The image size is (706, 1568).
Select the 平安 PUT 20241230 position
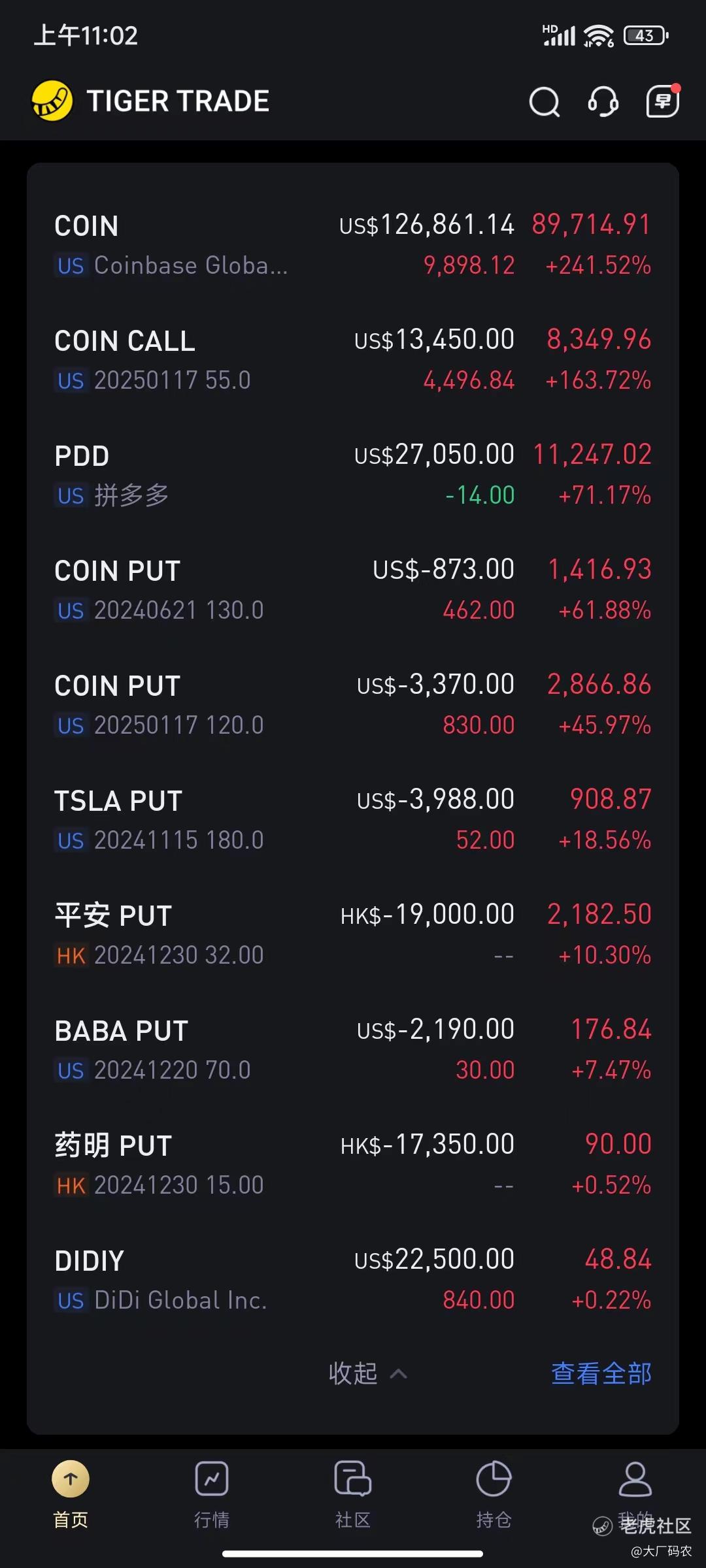tap(353, 935)
